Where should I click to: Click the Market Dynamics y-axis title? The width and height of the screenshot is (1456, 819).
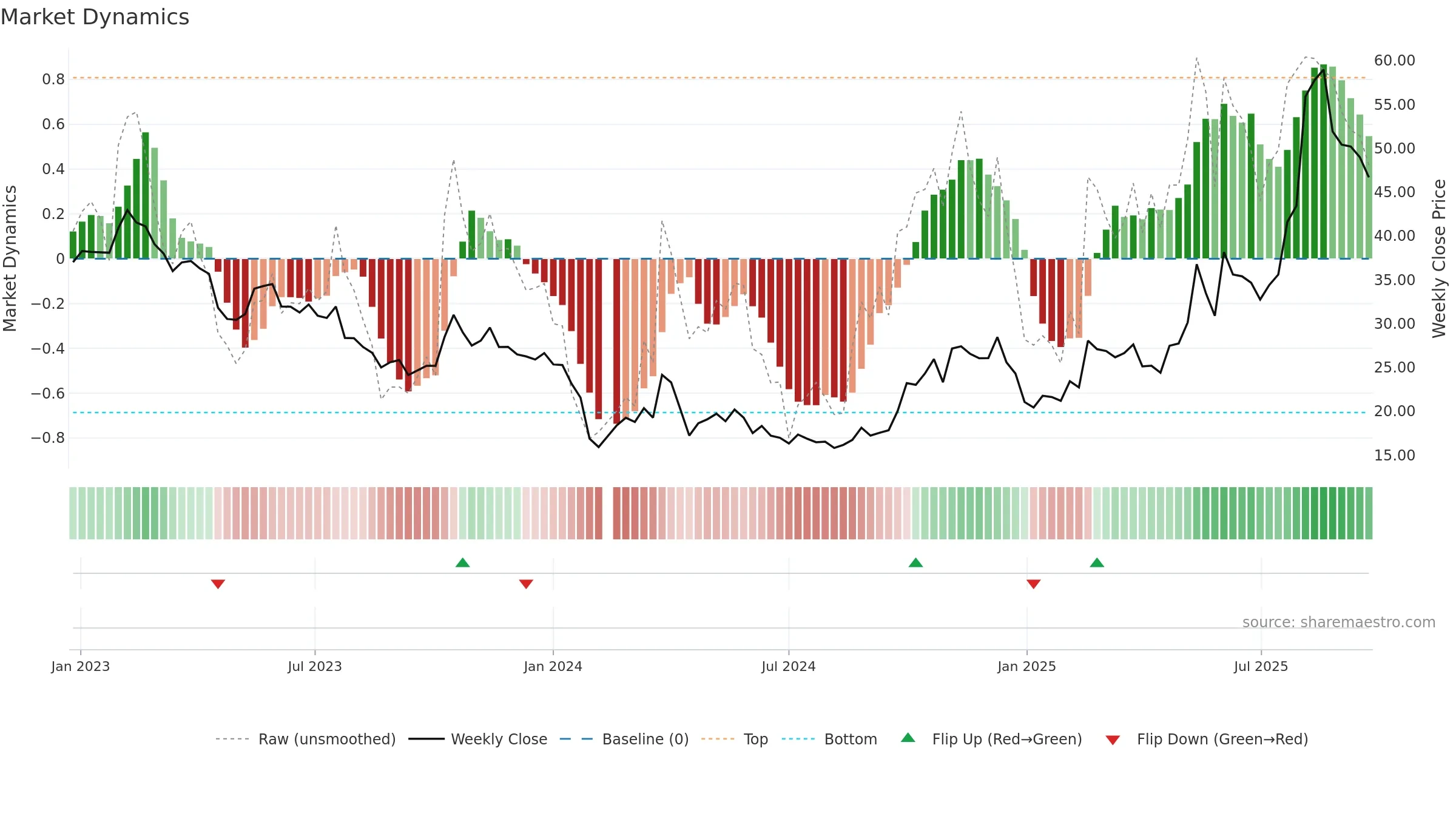10,258
